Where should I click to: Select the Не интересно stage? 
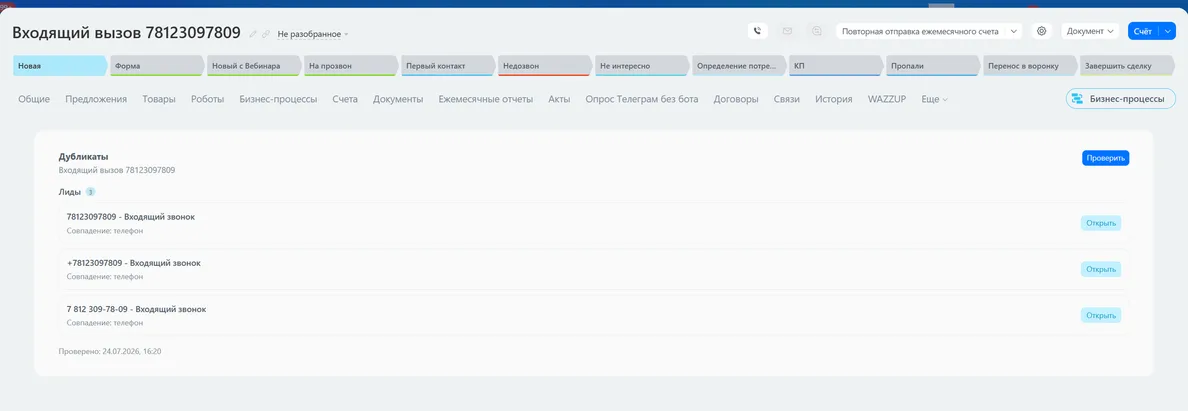[642, 66]
